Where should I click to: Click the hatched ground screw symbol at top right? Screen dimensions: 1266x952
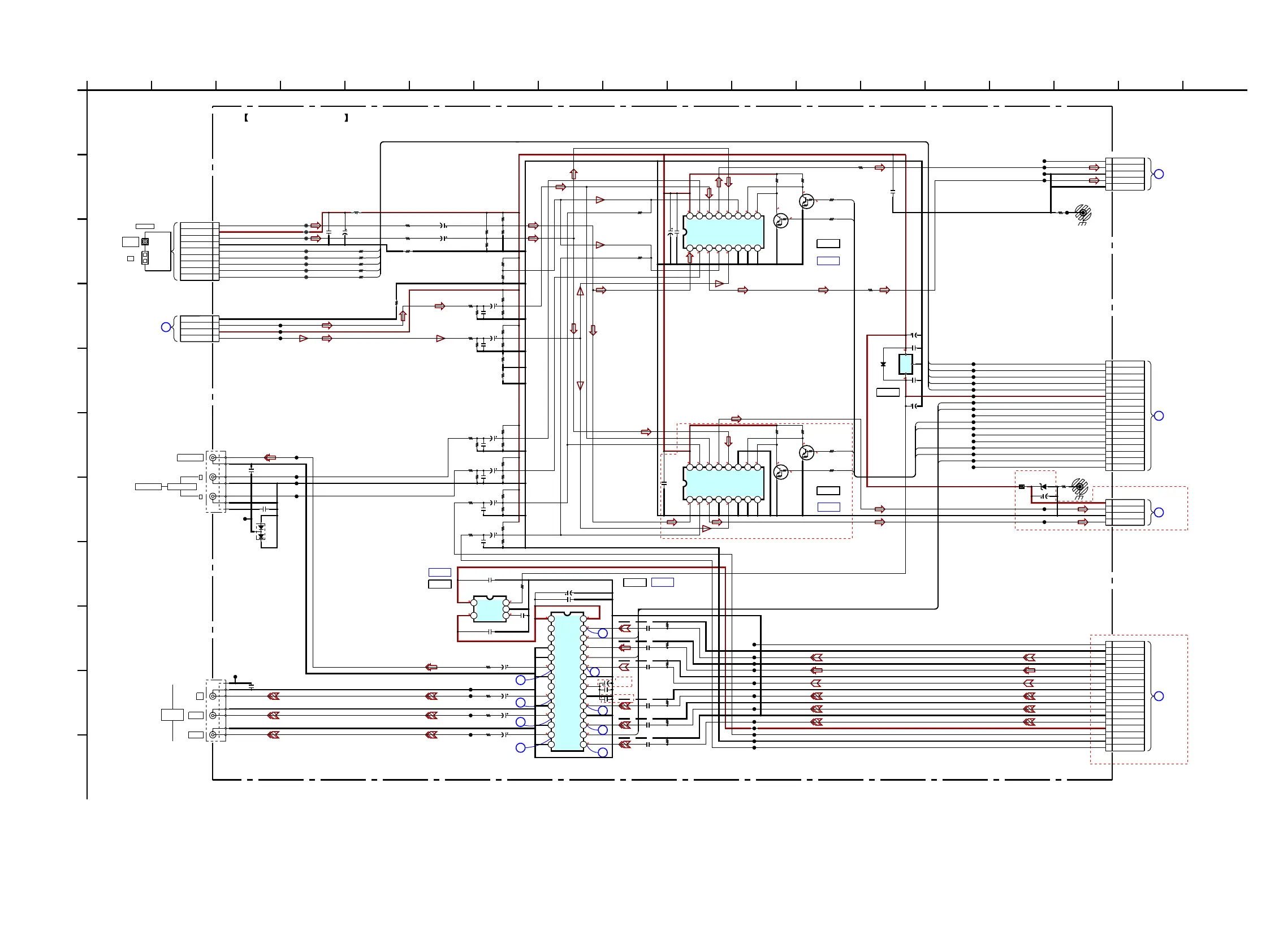[1082, 213]
